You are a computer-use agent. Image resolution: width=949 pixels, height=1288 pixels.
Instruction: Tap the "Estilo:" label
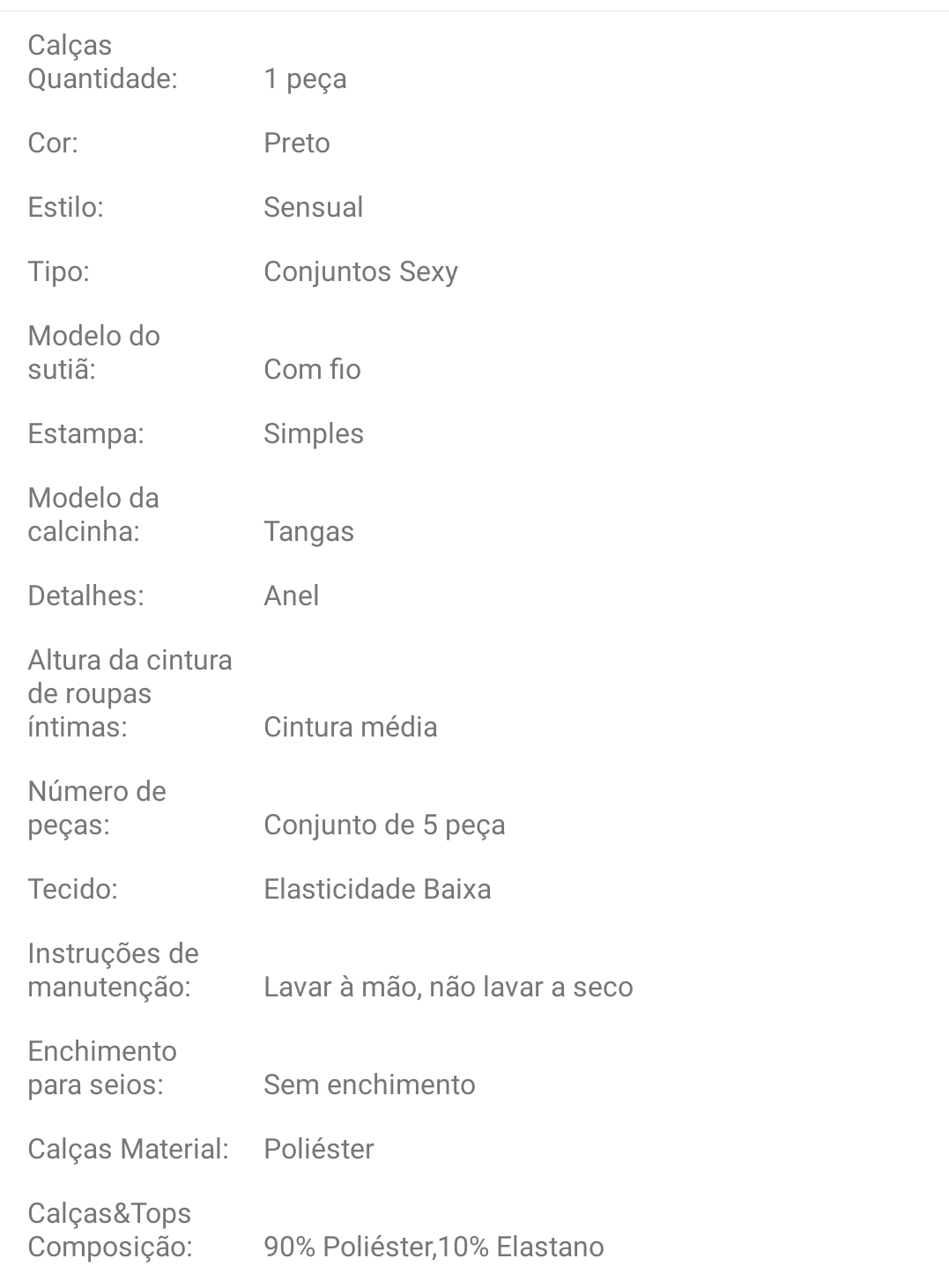(x=66, y=207)
